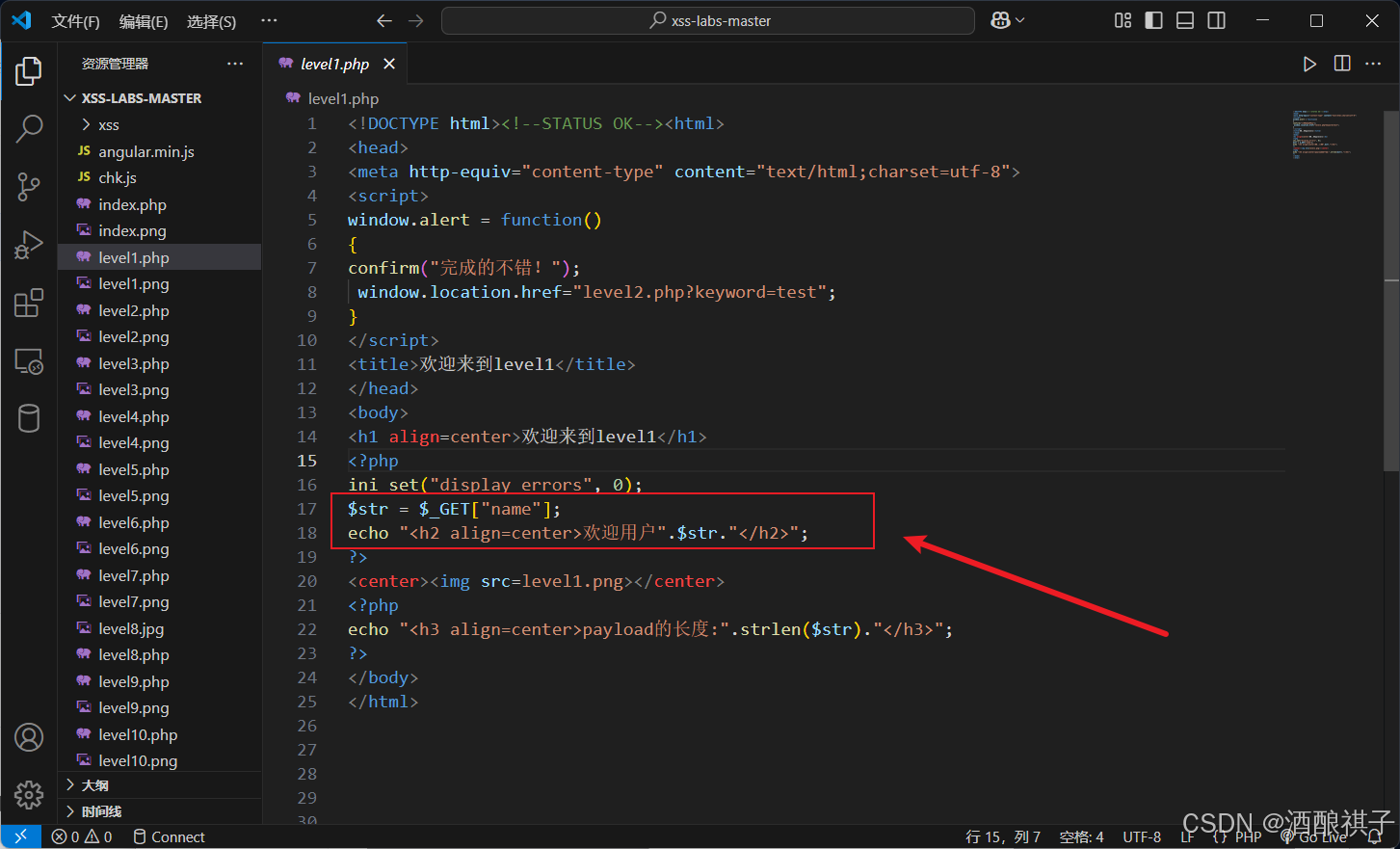Close the level1.php editor tab
1400x849 pixels.
[x=389, y=64]
